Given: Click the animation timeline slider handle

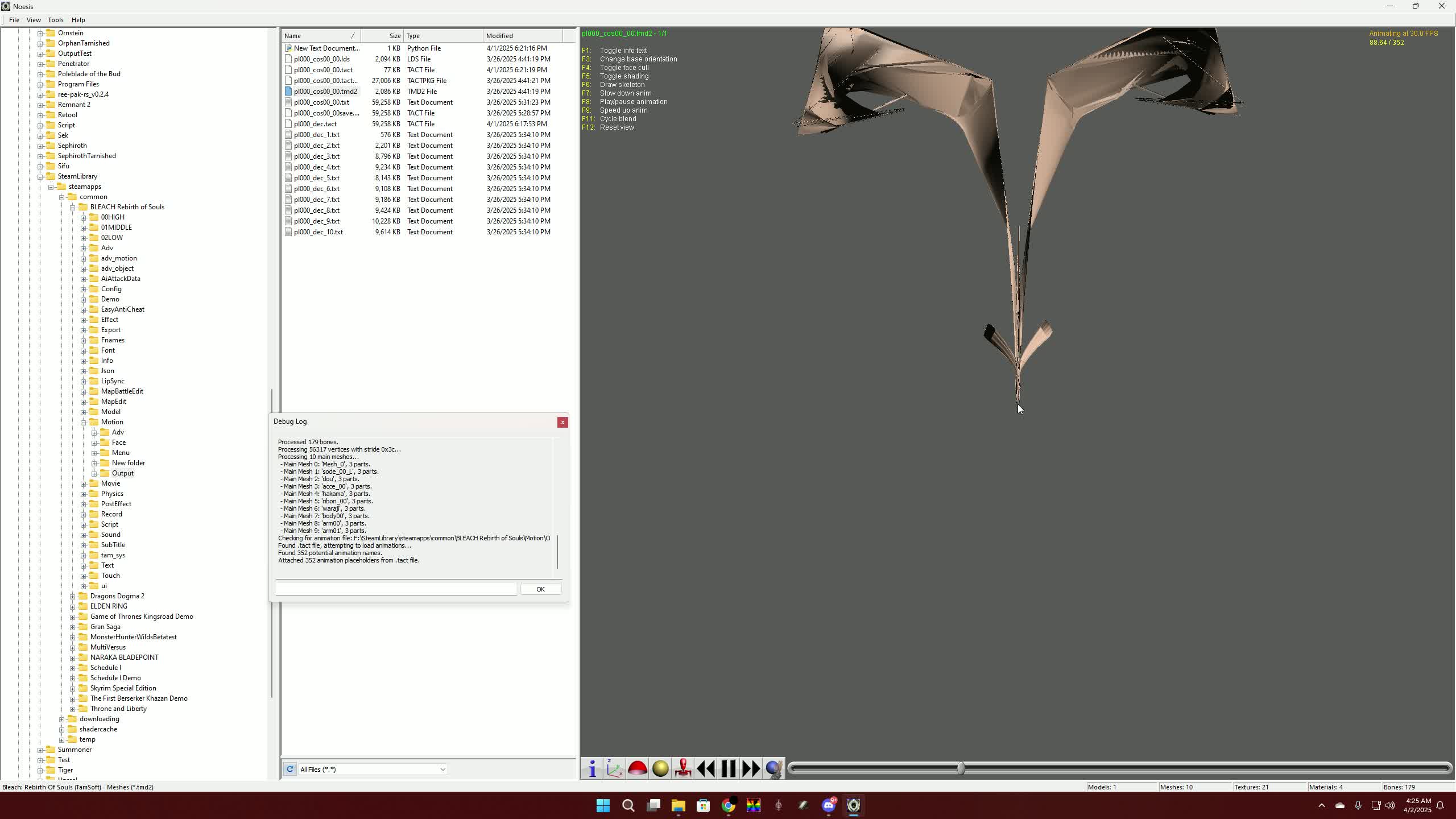Looking at the screenshot, I should 961,769.
